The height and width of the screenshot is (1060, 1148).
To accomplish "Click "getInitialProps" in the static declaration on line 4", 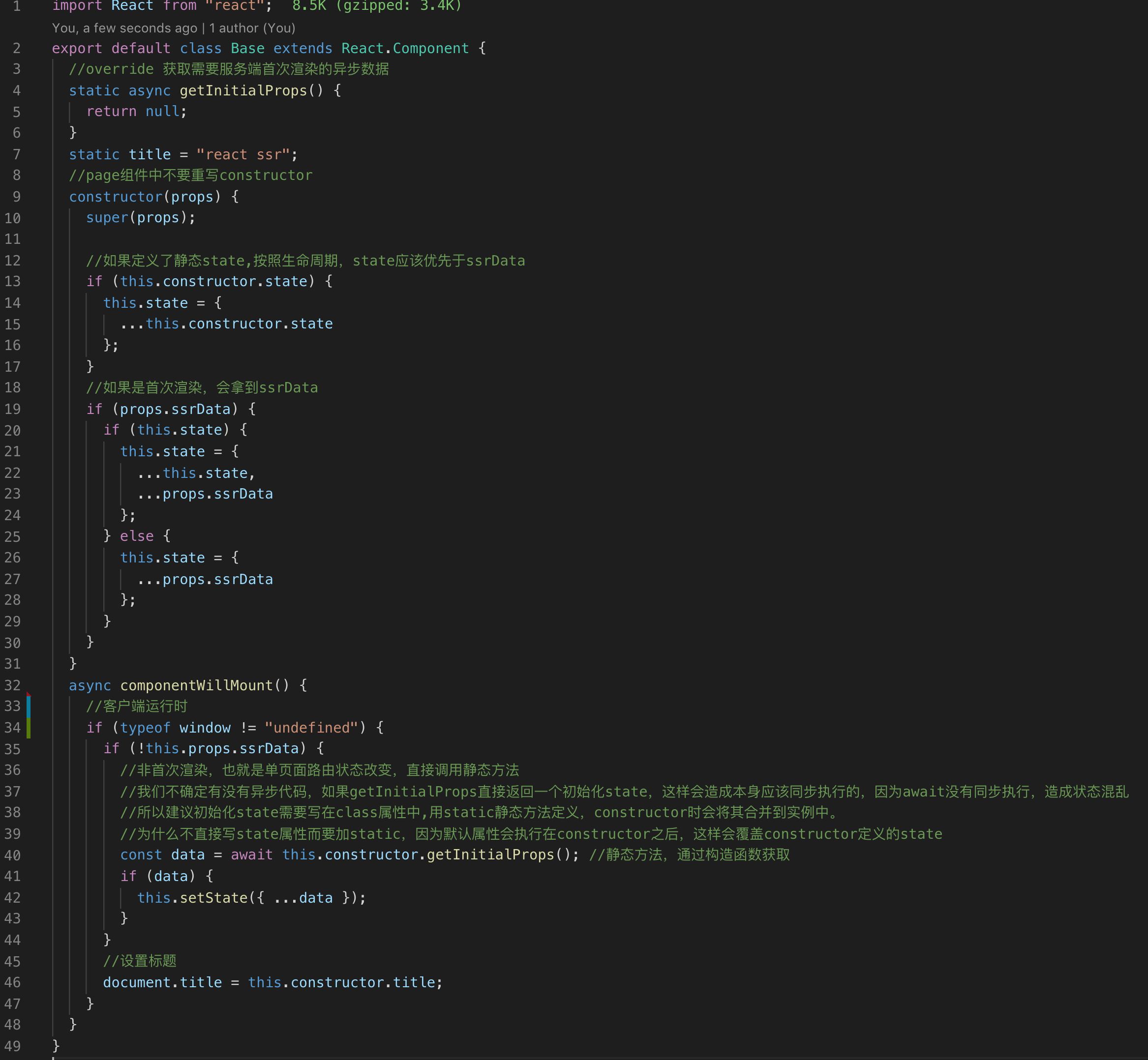I will [x=243, y=90].
